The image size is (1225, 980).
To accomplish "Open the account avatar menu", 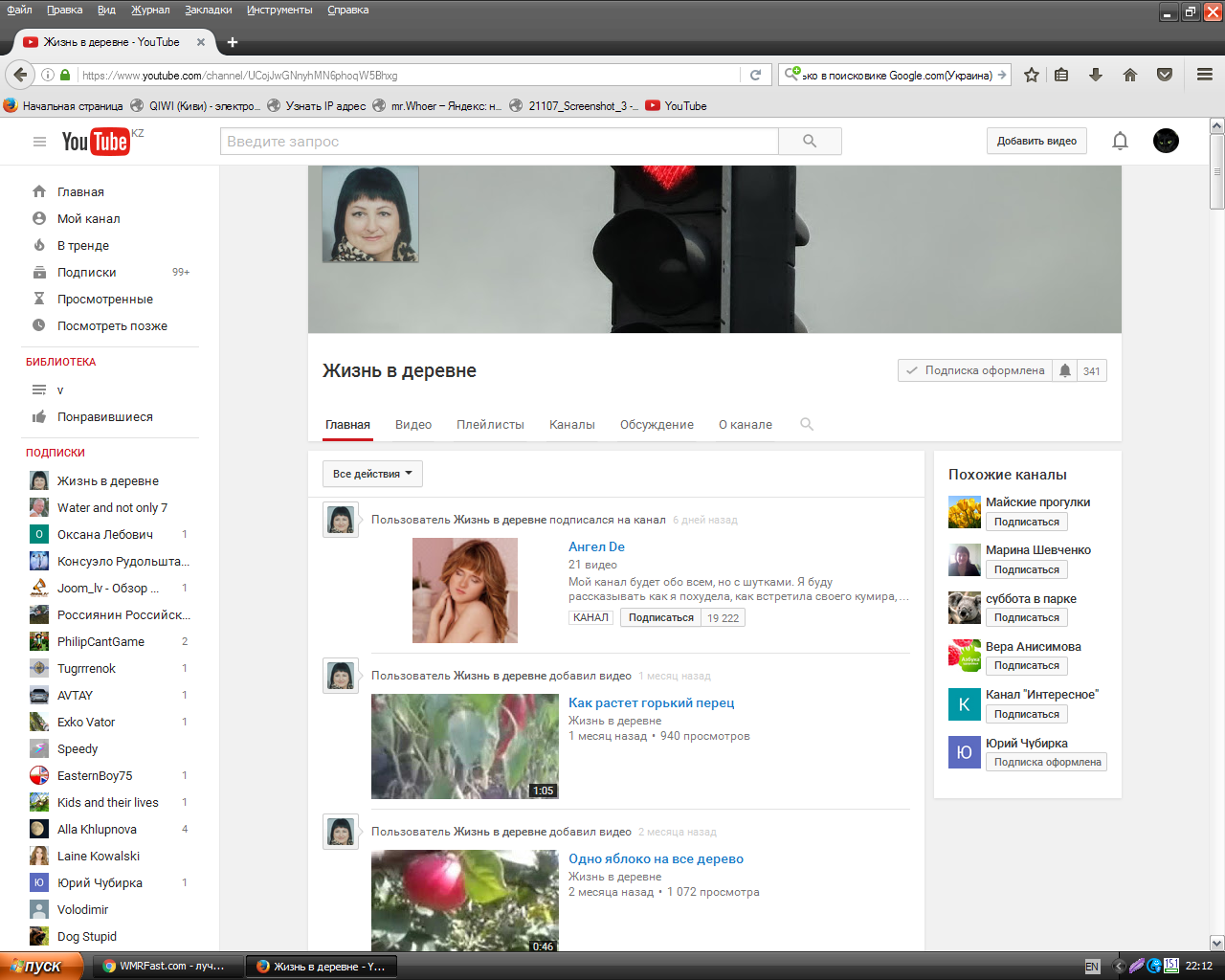I will tap(1166, 142).
